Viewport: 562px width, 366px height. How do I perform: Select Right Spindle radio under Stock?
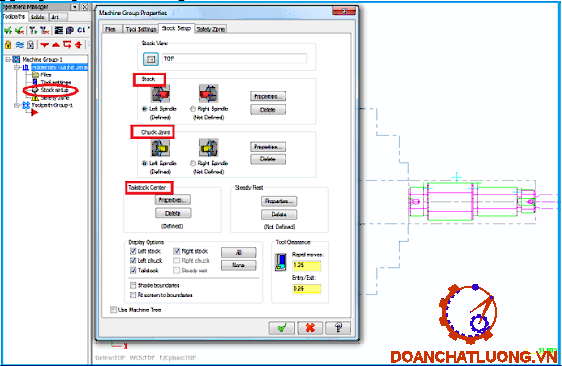coord(193,109)
